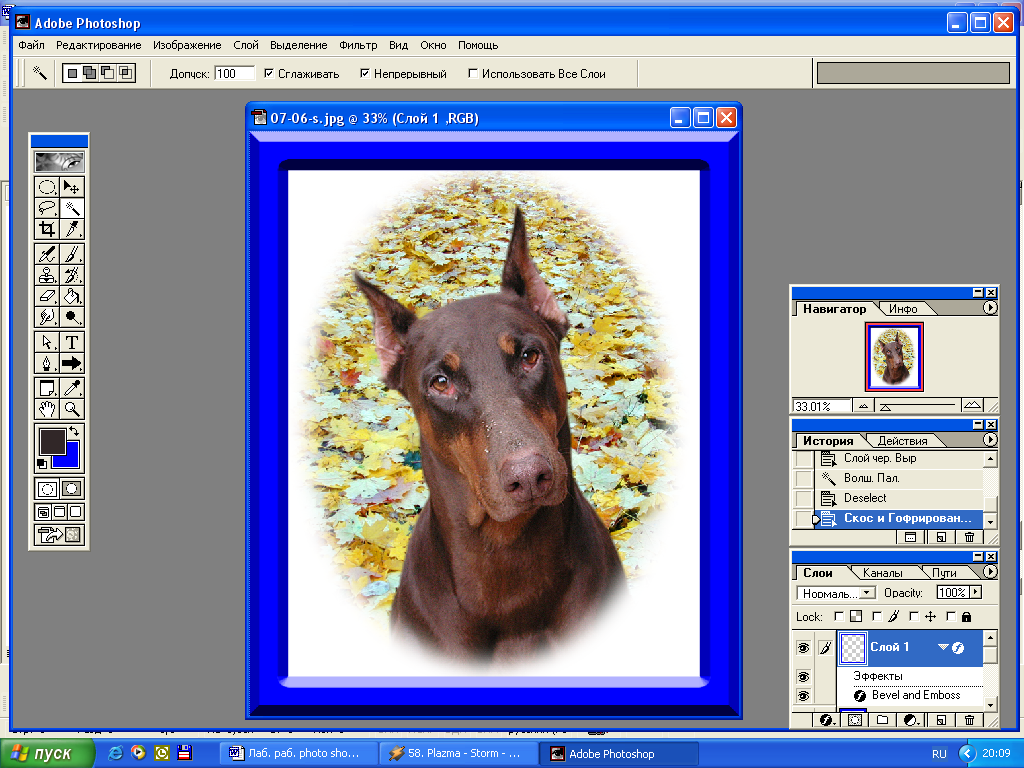Select the Hand tool
The height and width of the screenshot is (768, 1024).
47,409
